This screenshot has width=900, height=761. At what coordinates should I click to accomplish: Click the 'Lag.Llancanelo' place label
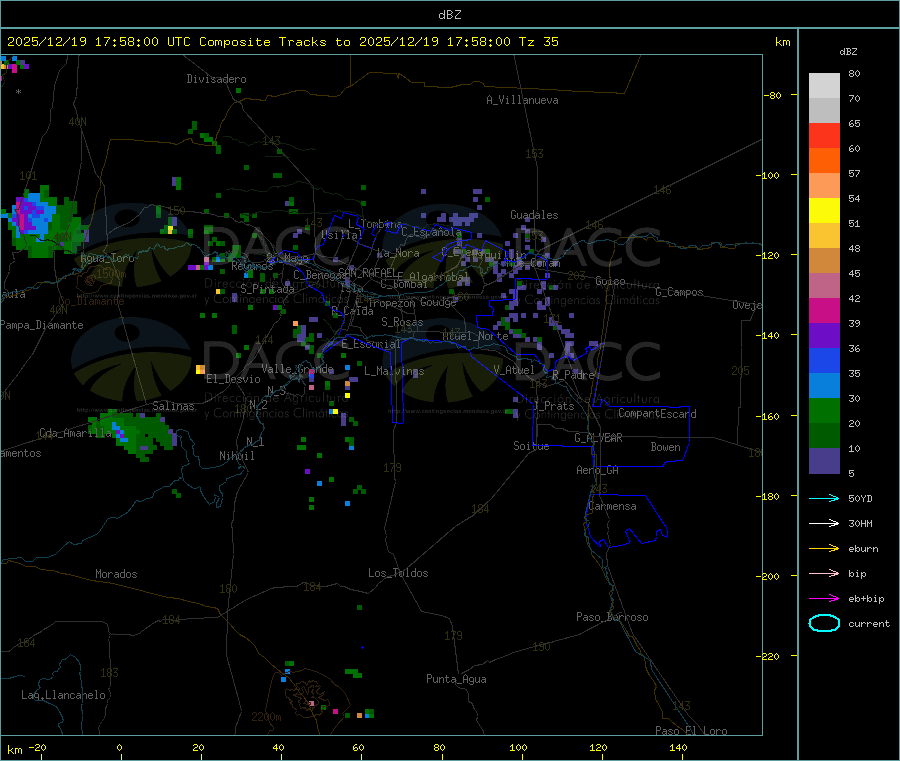point(64,695)
